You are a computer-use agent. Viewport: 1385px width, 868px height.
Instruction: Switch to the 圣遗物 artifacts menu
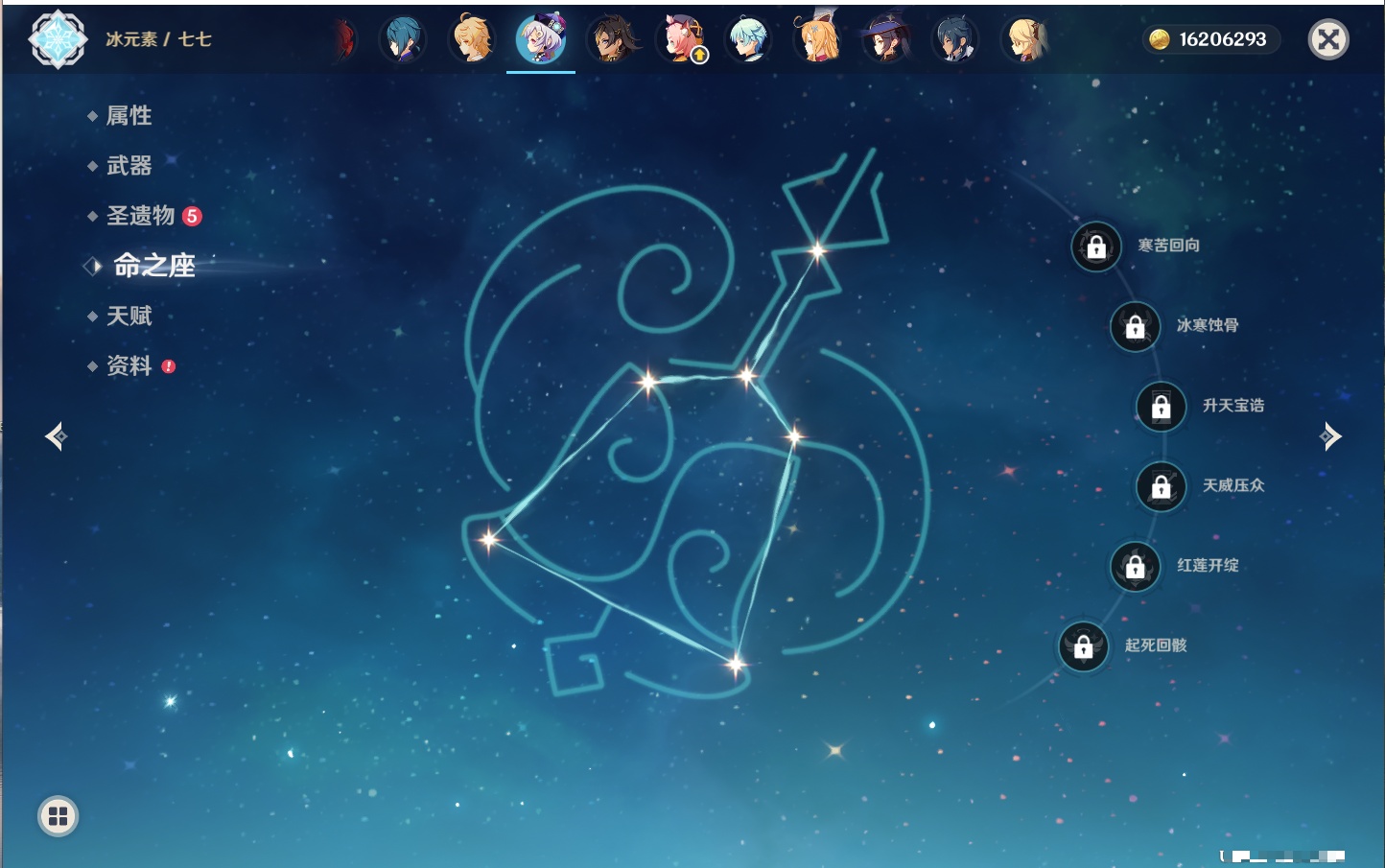[140, 216]
